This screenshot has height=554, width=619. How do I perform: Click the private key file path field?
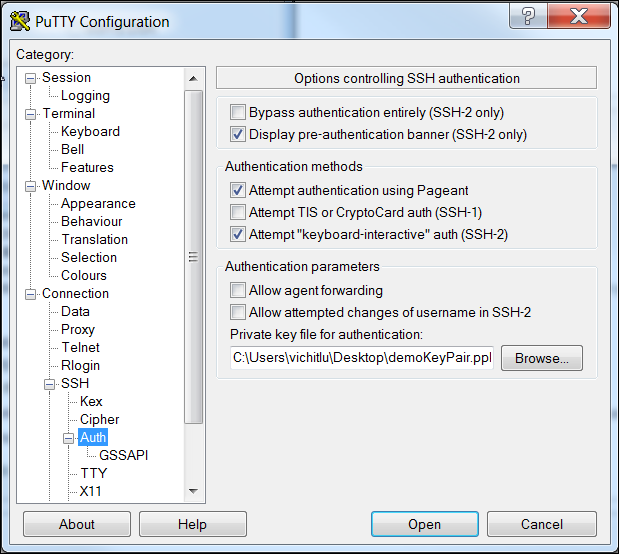(362, 358)
